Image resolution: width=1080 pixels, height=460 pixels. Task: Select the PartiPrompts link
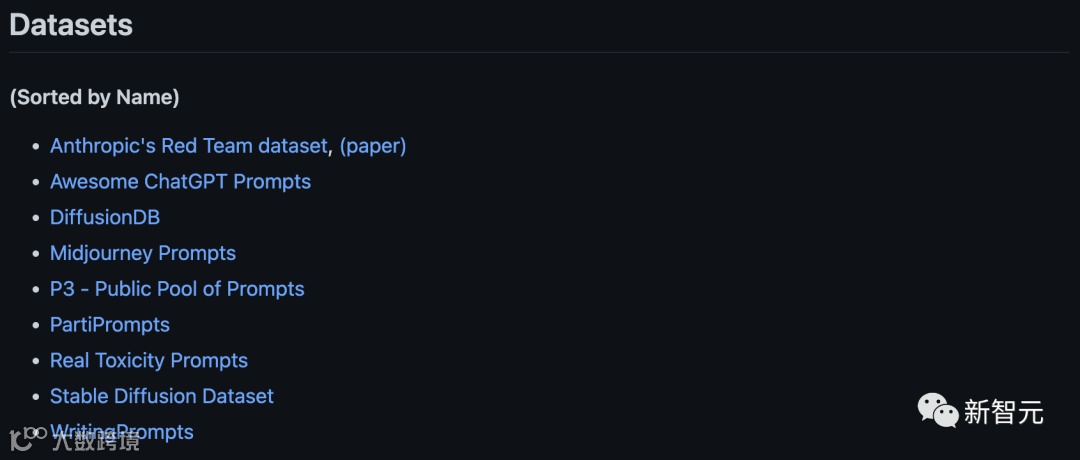coord(110,325)
